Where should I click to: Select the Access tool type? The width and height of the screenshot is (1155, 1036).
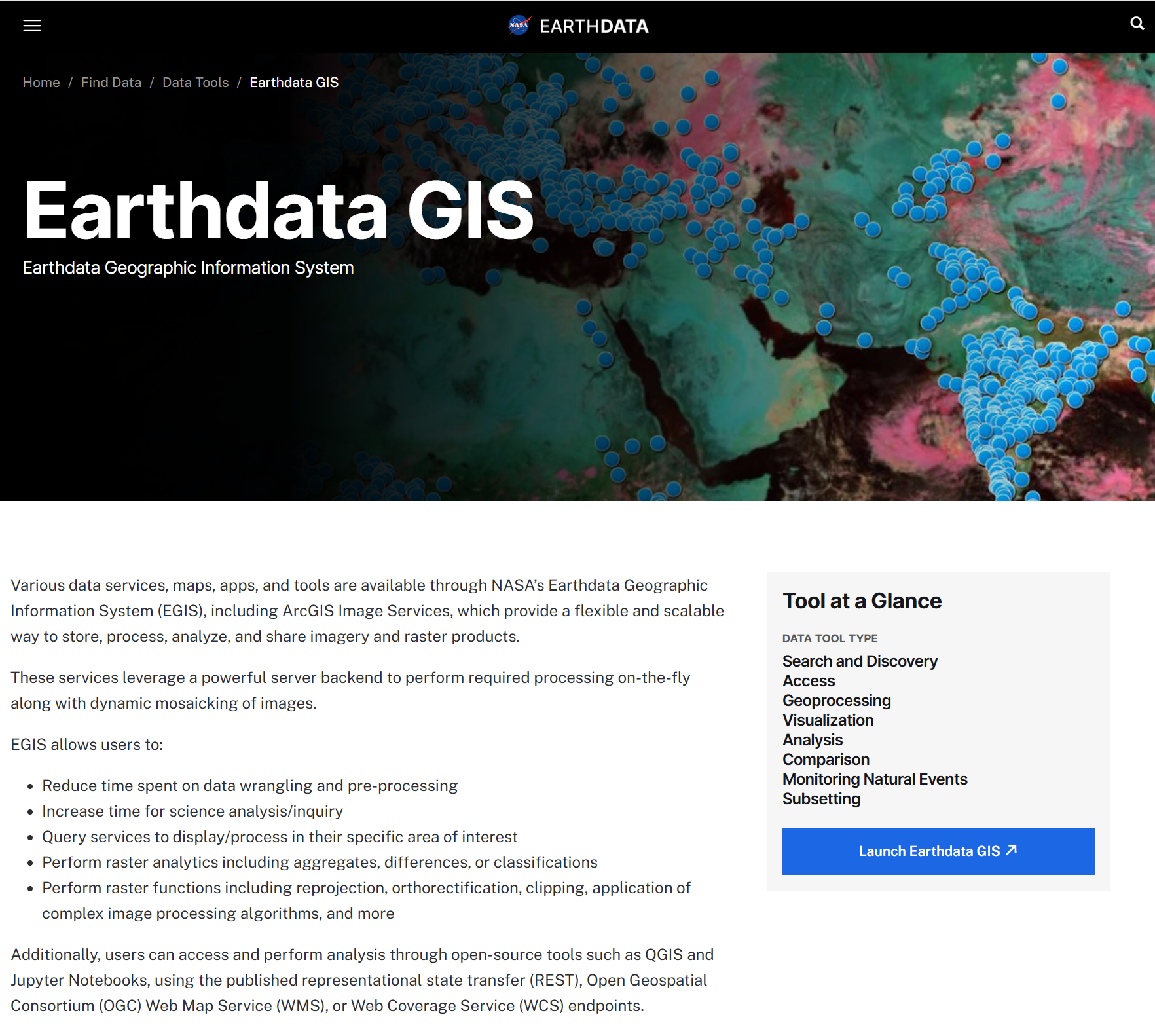809,681
